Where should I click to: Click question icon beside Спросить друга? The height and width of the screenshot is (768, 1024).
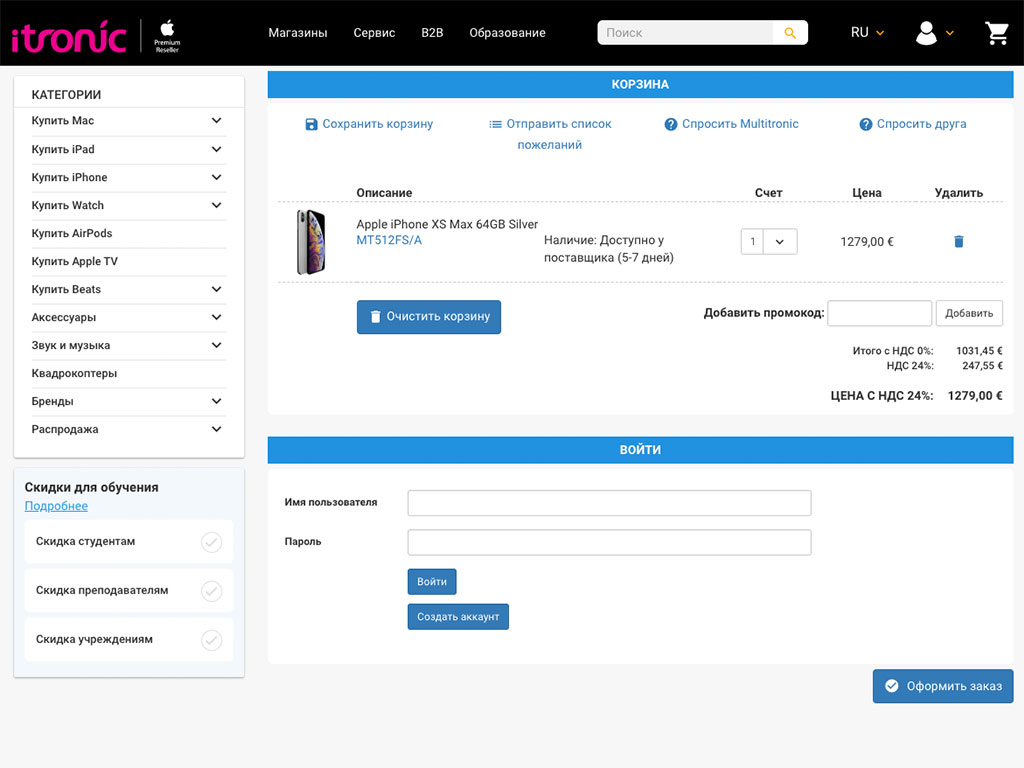click(865, 124)
